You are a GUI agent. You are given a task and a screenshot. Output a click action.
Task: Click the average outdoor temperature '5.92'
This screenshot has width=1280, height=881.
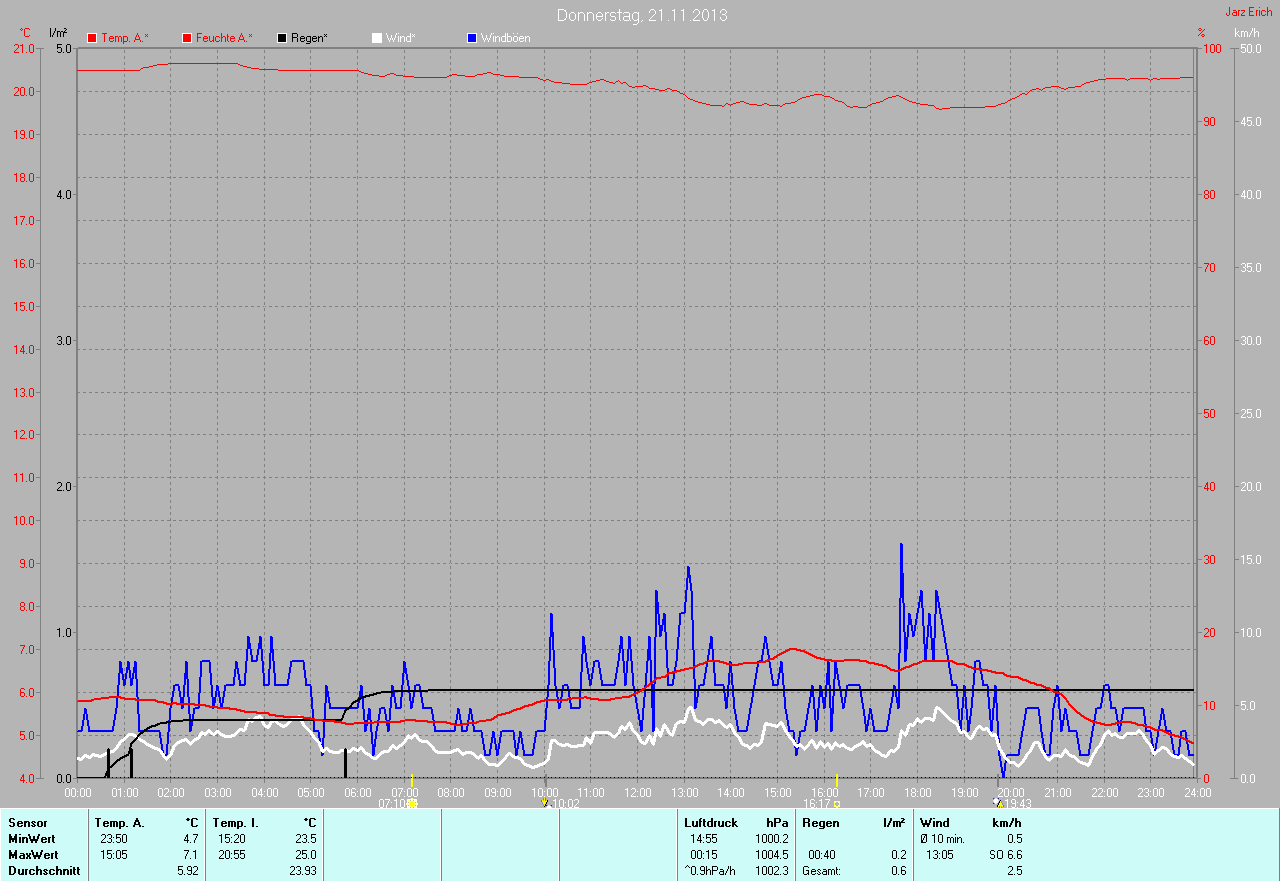[x=187, y=871]
